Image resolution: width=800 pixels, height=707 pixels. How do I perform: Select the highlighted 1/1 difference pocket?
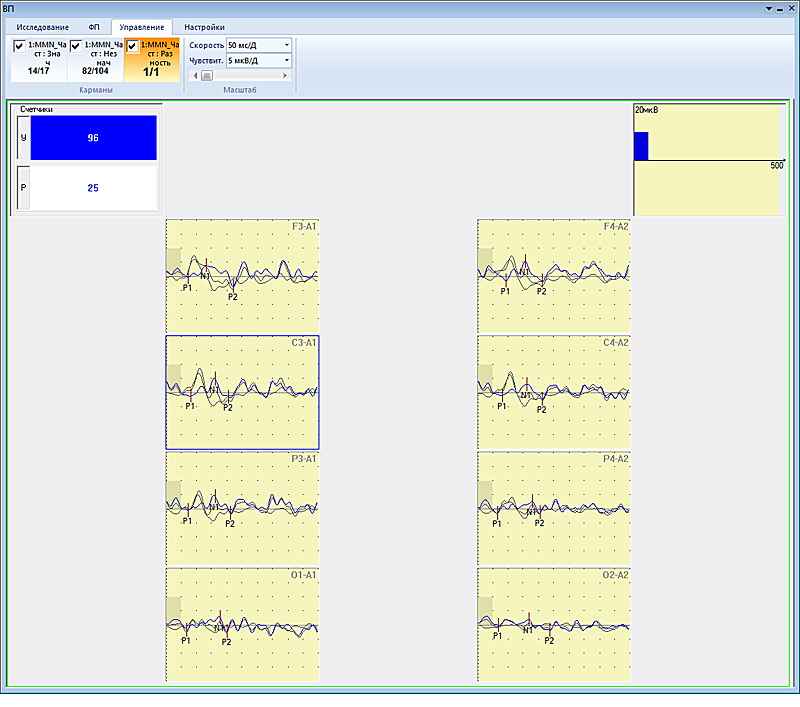(152, 60)
